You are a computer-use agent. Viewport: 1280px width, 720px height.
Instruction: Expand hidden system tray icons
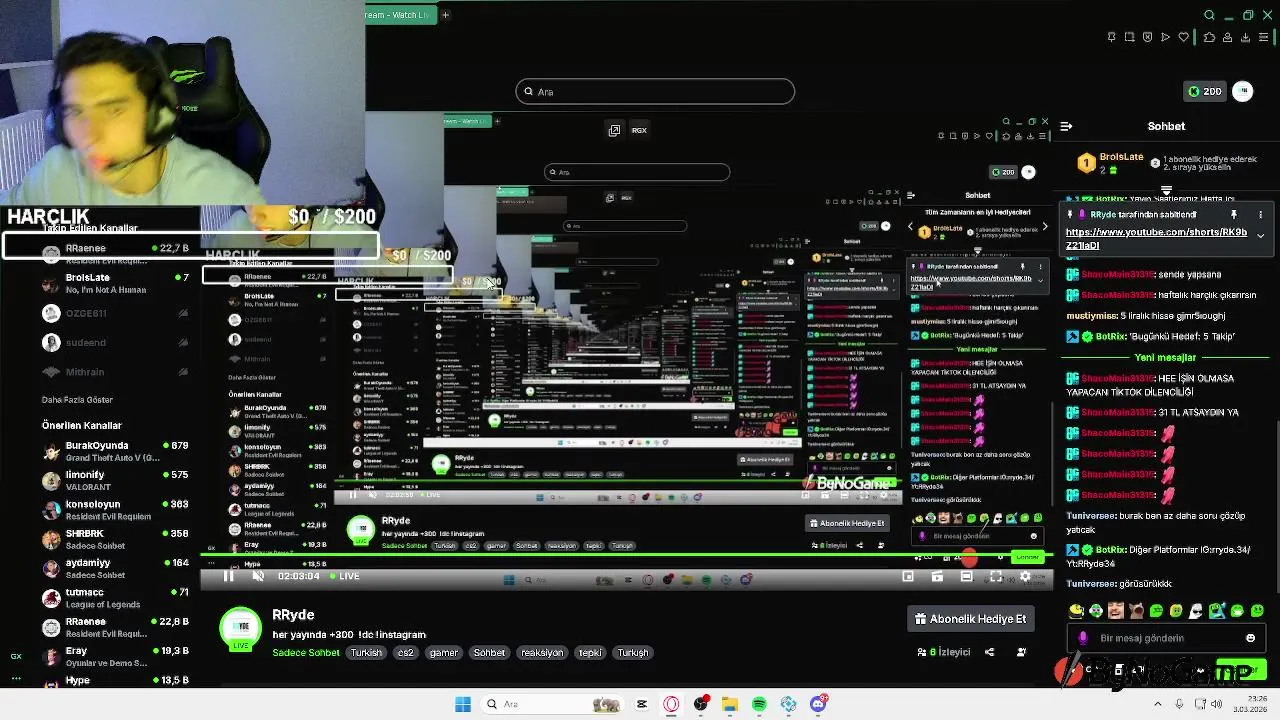(x=1159, y=704)
